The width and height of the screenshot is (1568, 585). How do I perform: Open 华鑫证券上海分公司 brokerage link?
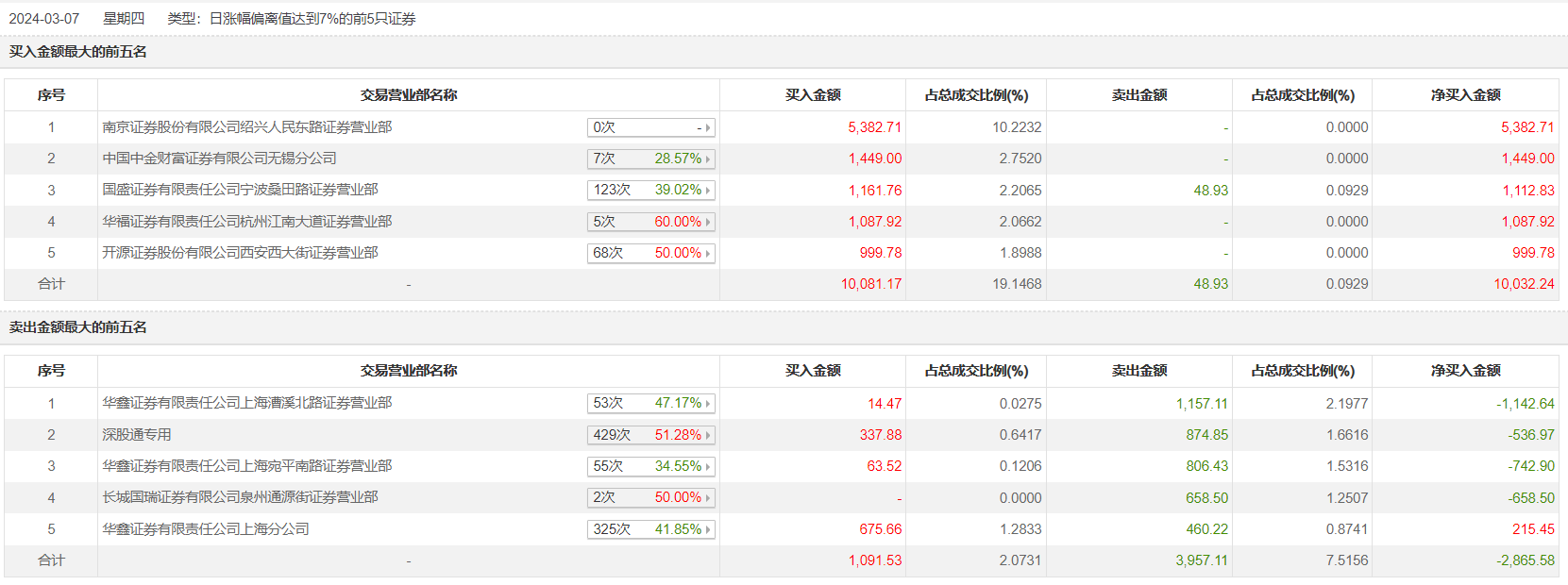[206, 529]
